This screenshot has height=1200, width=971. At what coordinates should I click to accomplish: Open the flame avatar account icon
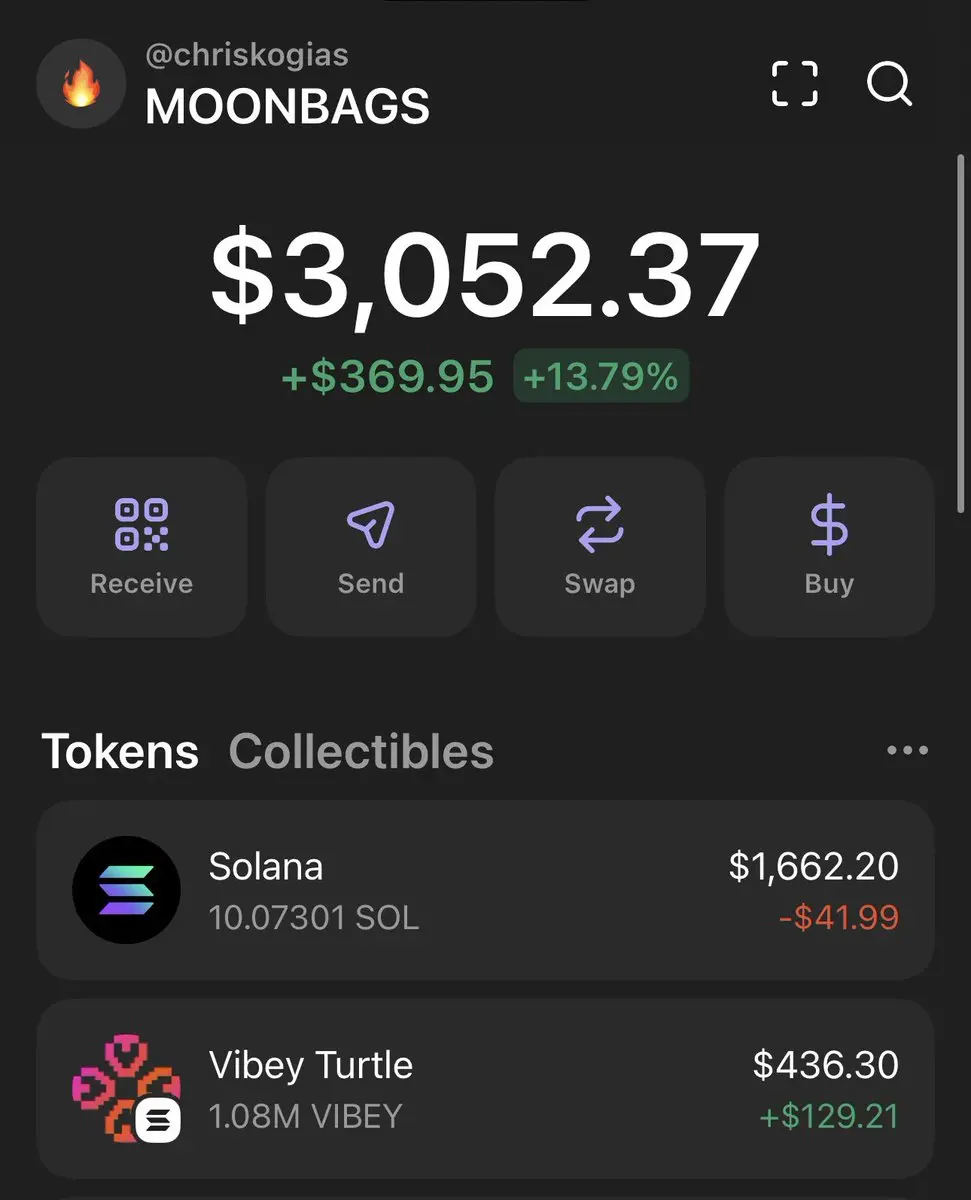[x=81, y=84]
